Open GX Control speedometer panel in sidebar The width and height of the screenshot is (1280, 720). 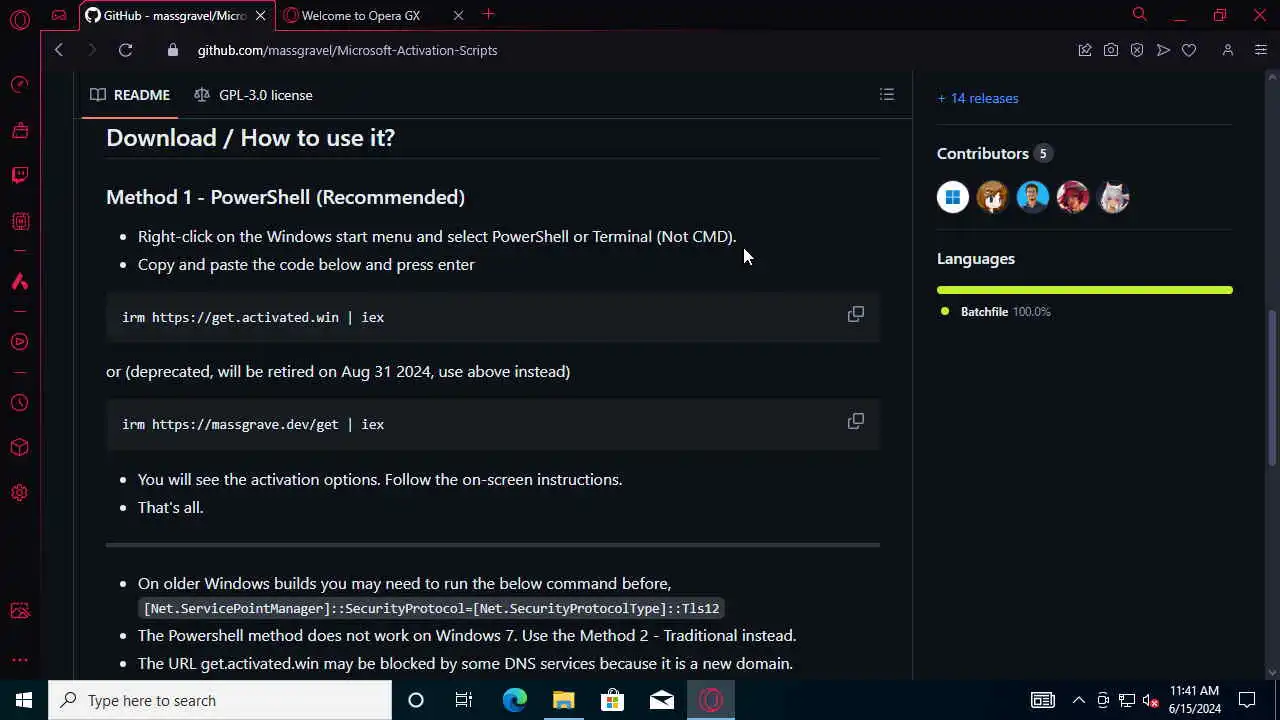(19, 84)
